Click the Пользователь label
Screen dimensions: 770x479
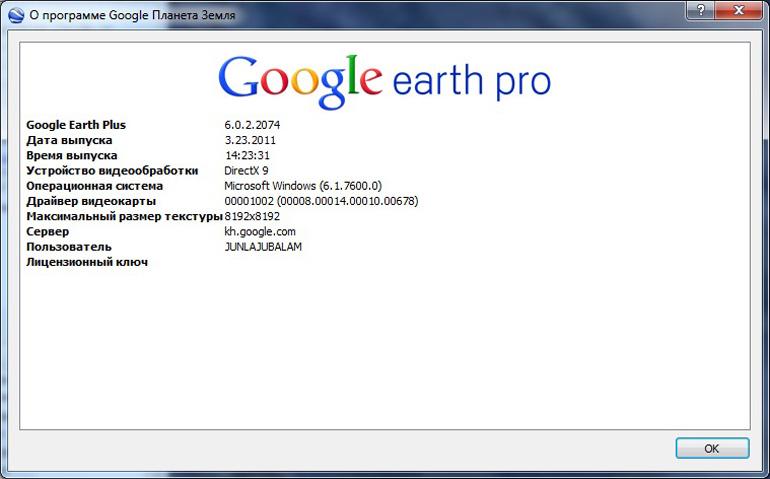point(69,247)
